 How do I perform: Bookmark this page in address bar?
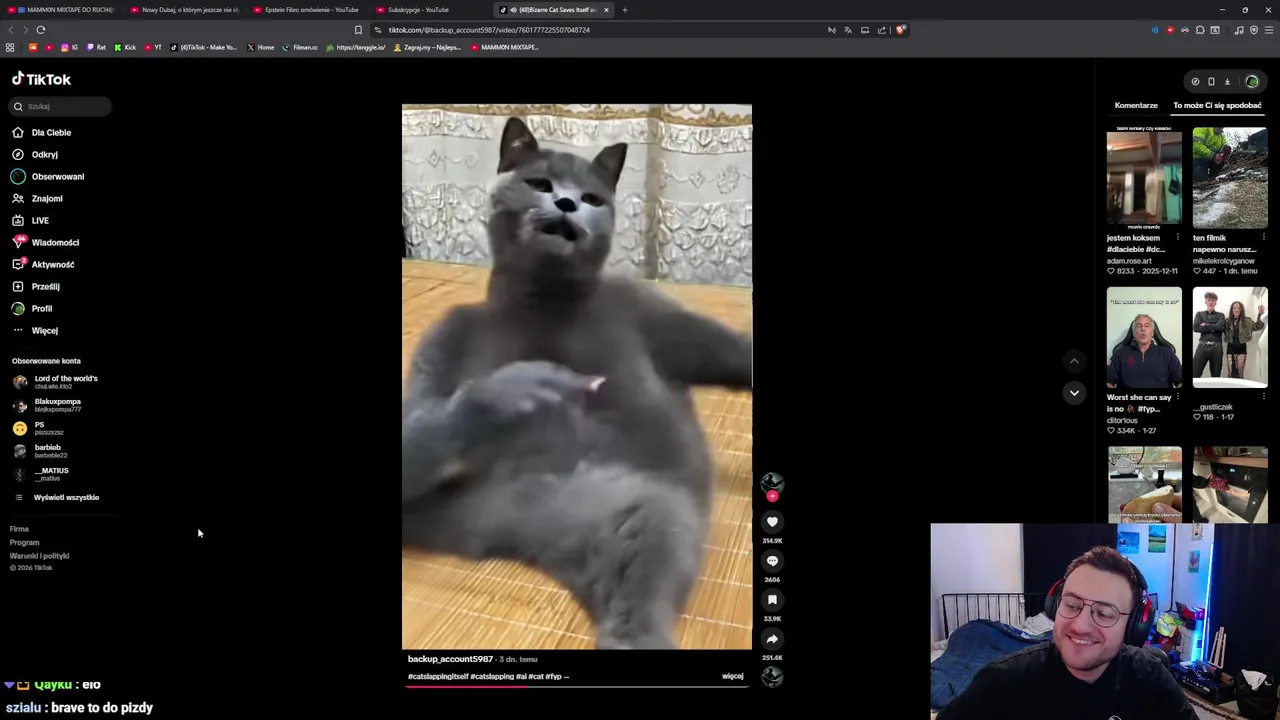click(x=358, y=30)
